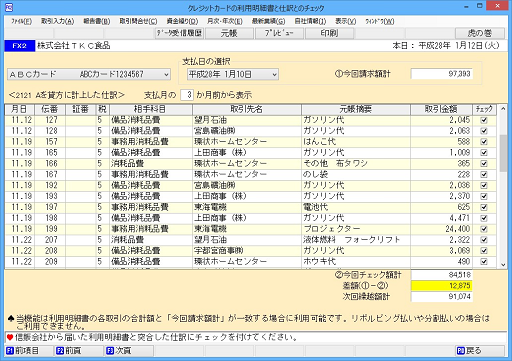Click the 伝番 column header
This screenshot has width=512, height=361.
[50, 109]
